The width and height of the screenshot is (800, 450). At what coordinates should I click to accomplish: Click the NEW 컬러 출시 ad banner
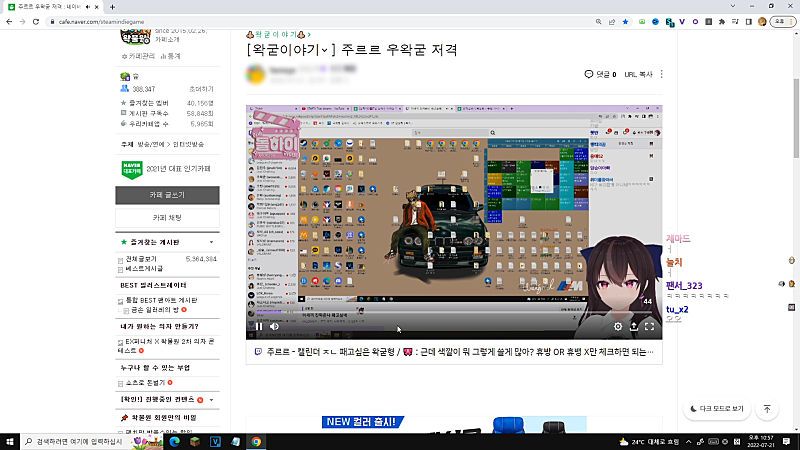click(454, 424)
